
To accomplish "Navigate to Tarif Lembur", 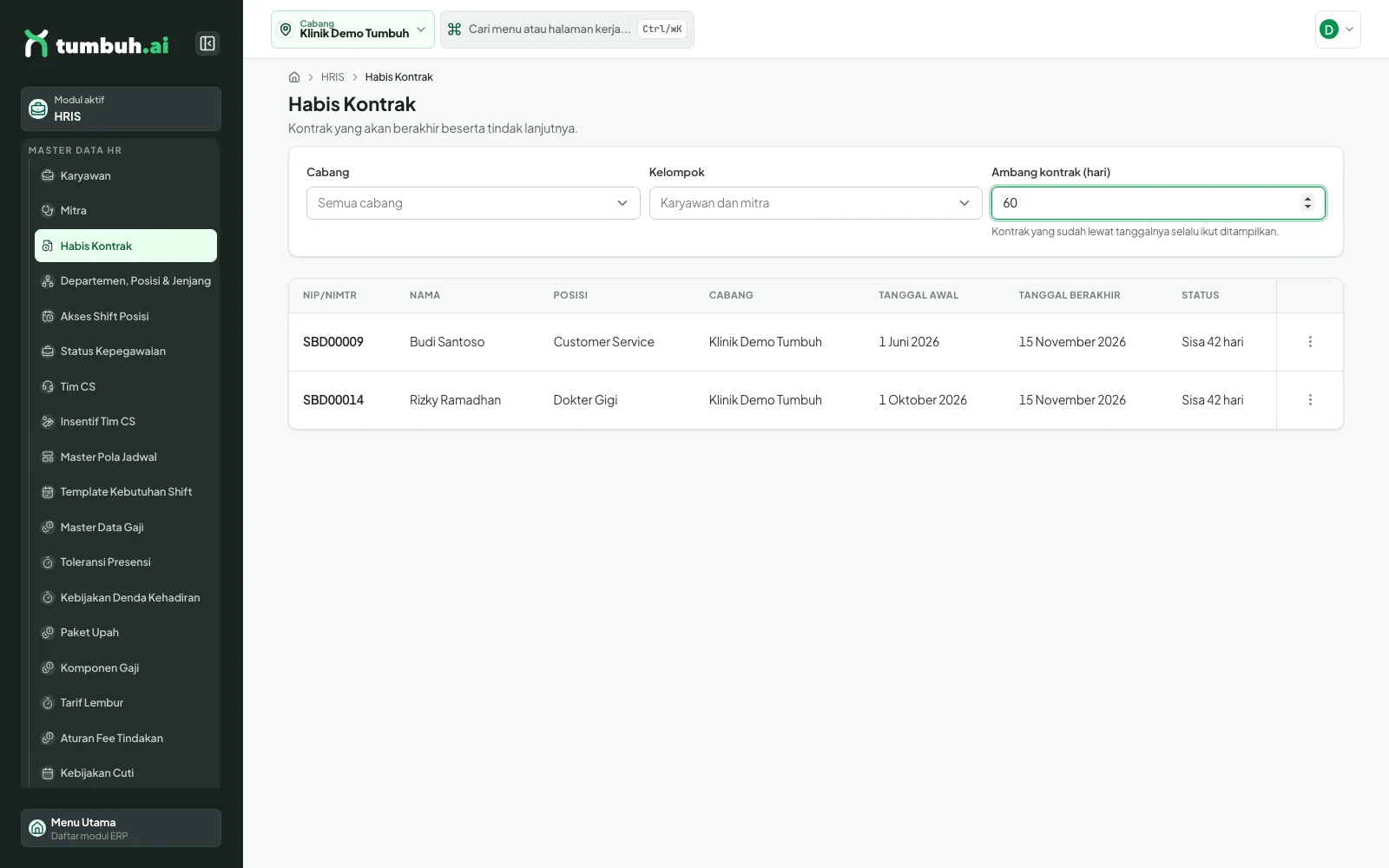I will [x=126, y=703].
